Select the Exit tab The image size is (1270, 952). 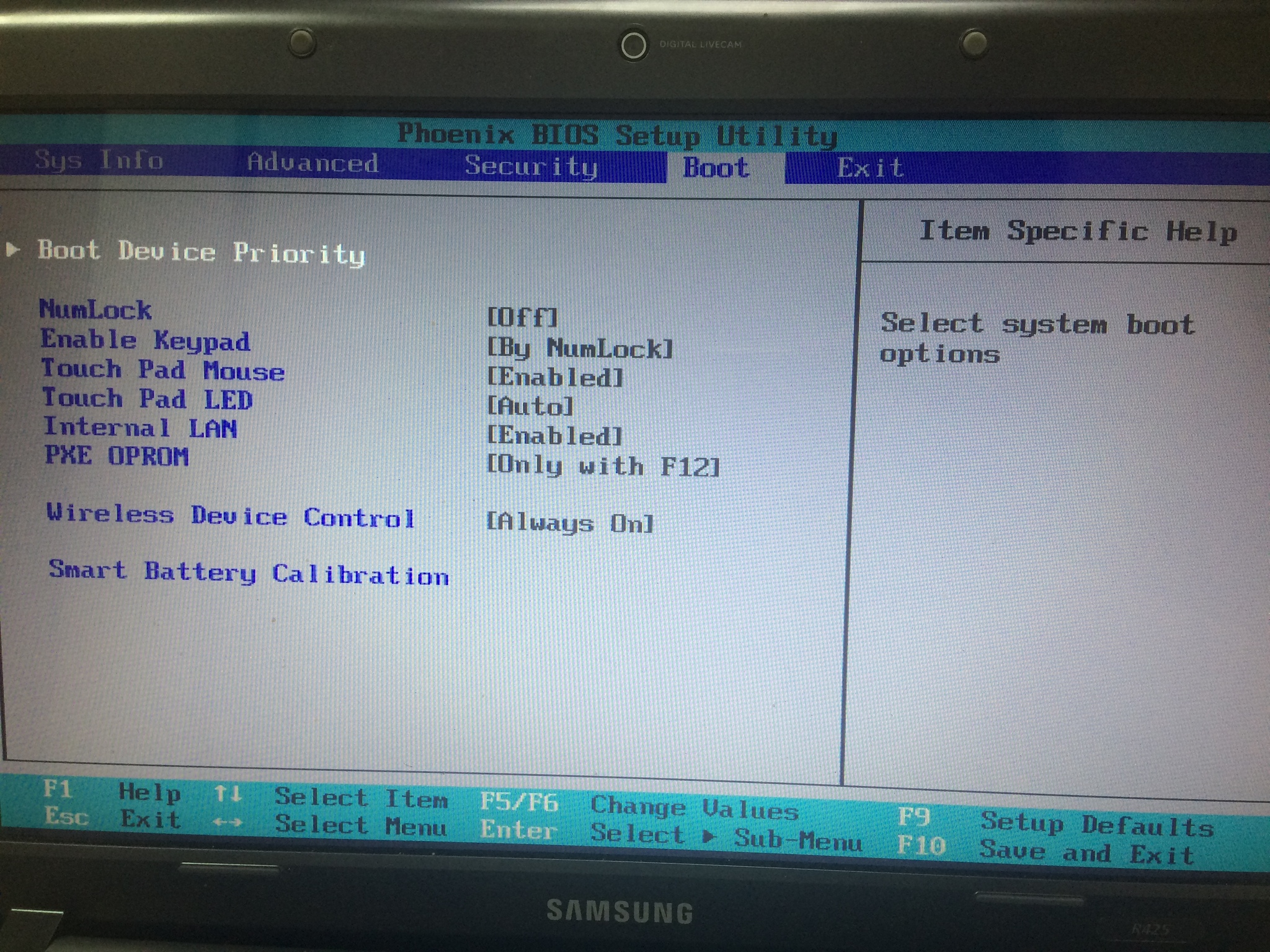(x=869, y=168)
